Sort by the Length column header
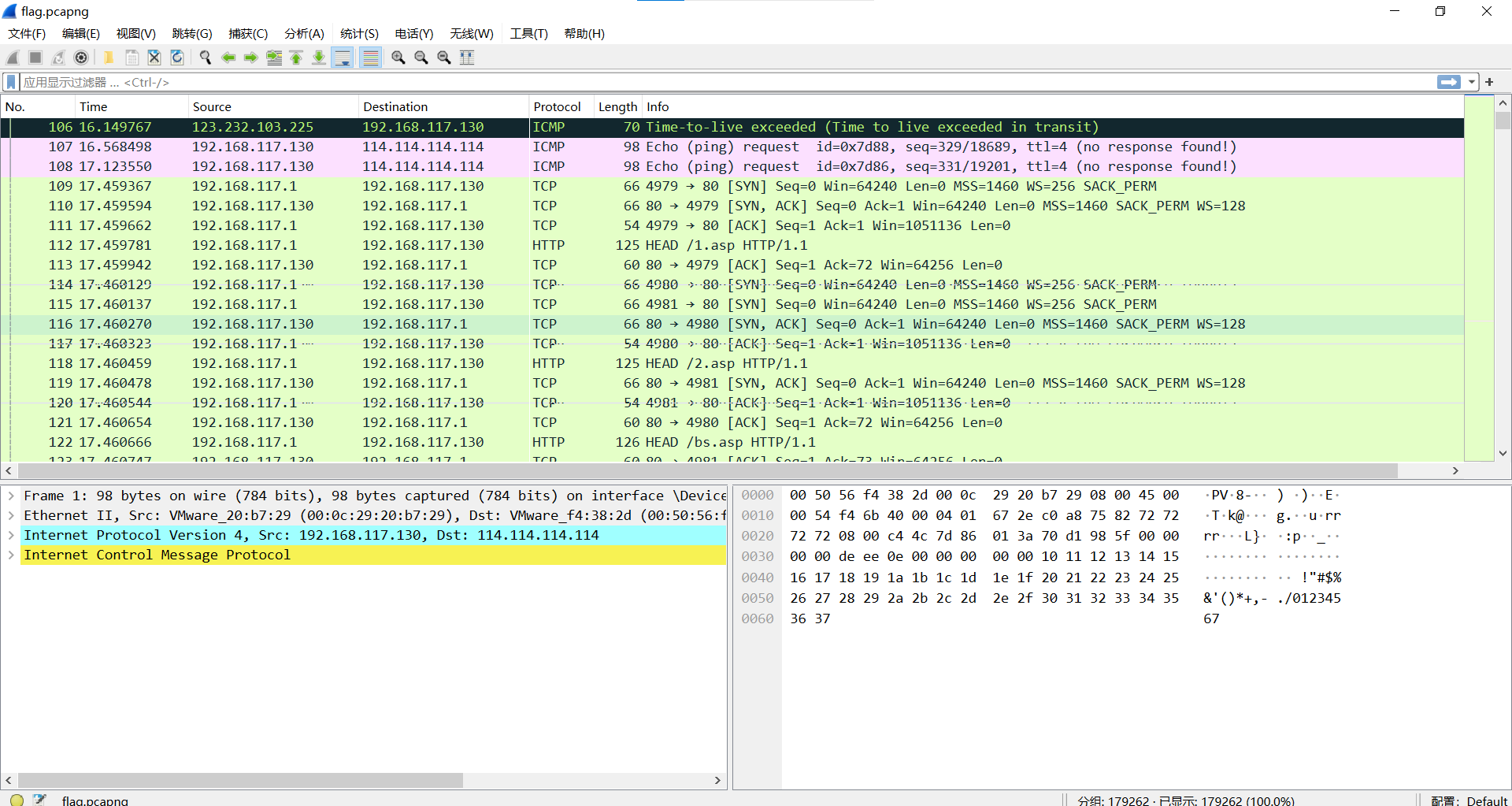Viewport: 1512px width, 806px height. tap(618, 106)
